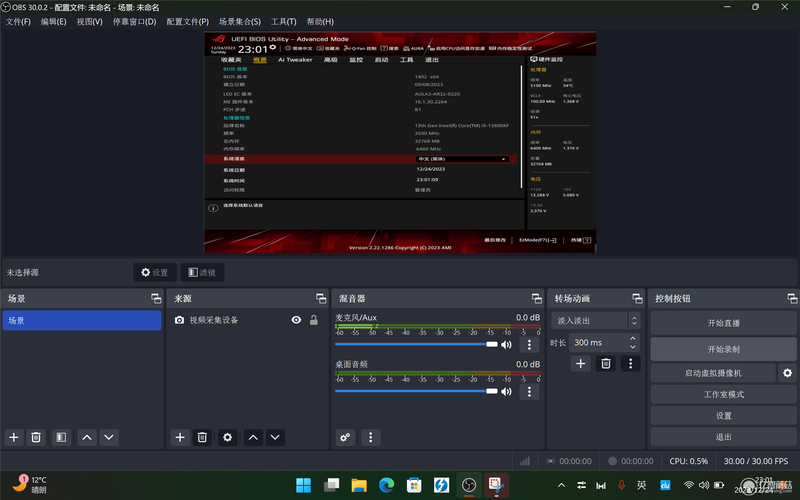The height and width of the screenshot is (500, 800).
Task: Open Task View from taskbar
Action: [x=331, y=485]
